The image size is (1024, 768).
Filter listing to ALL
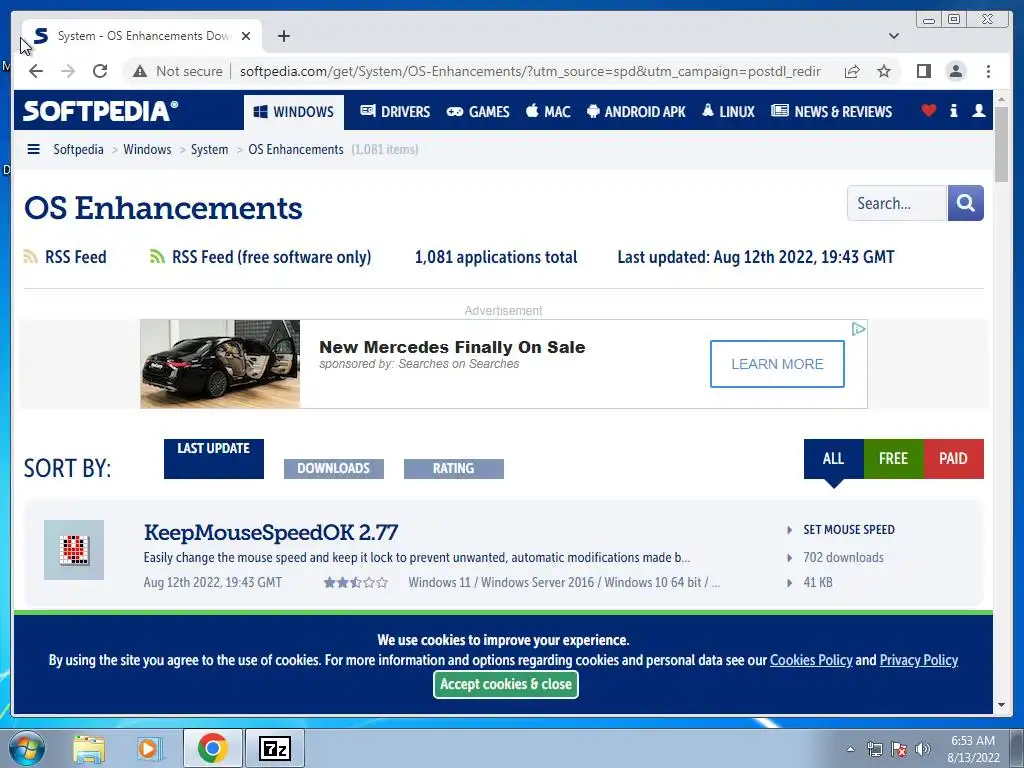(x=833, y=458)
